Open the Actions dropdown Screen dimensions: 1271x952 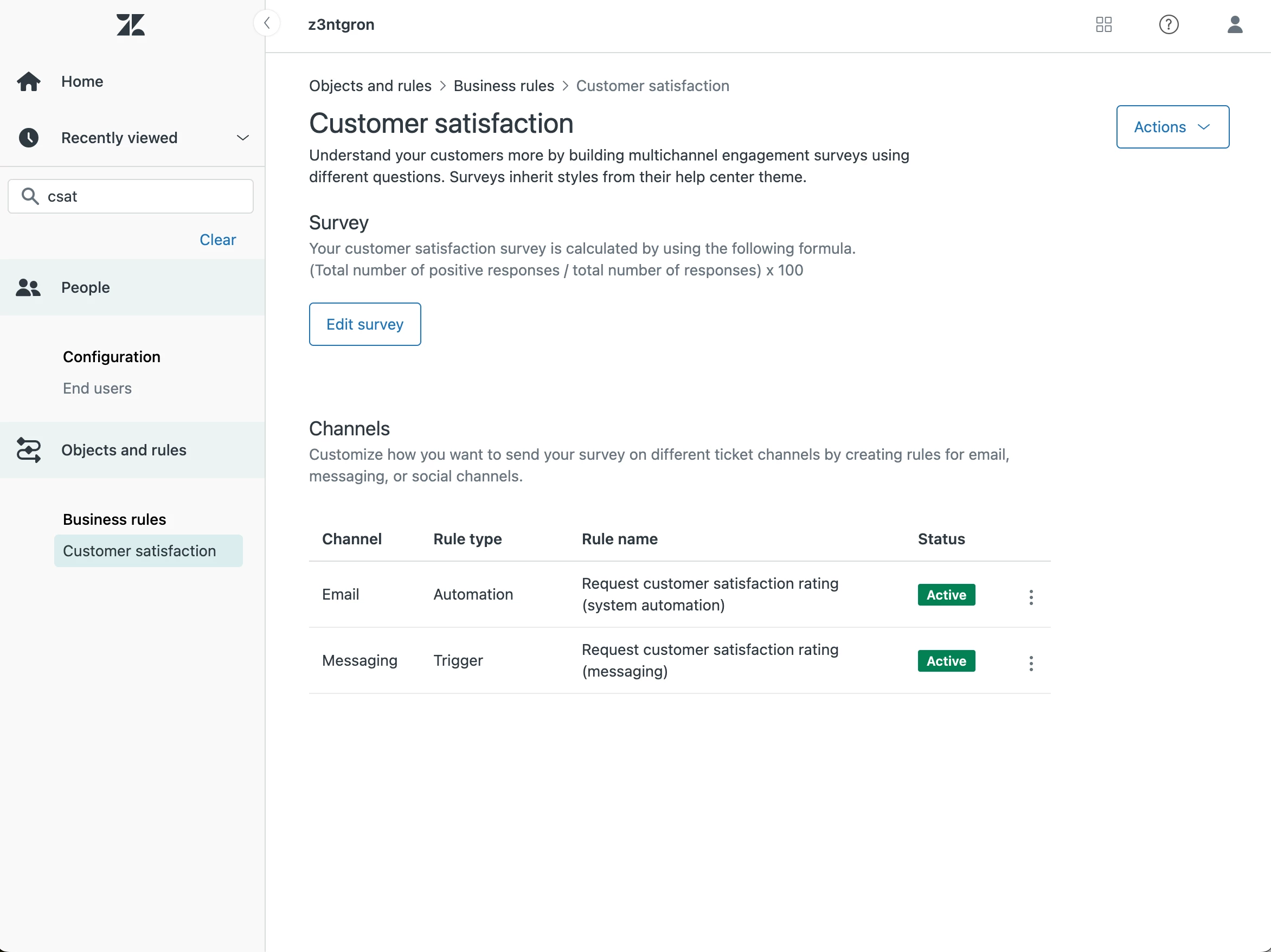pyautogui.click(x=1172, y=127)
